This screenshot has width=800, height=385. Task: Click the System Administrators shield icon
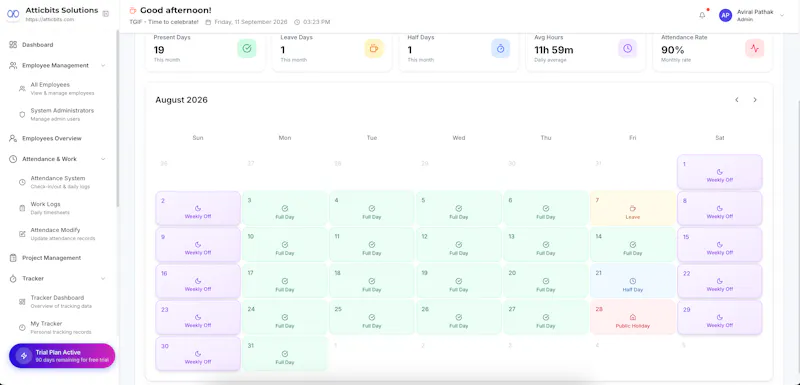22,115
